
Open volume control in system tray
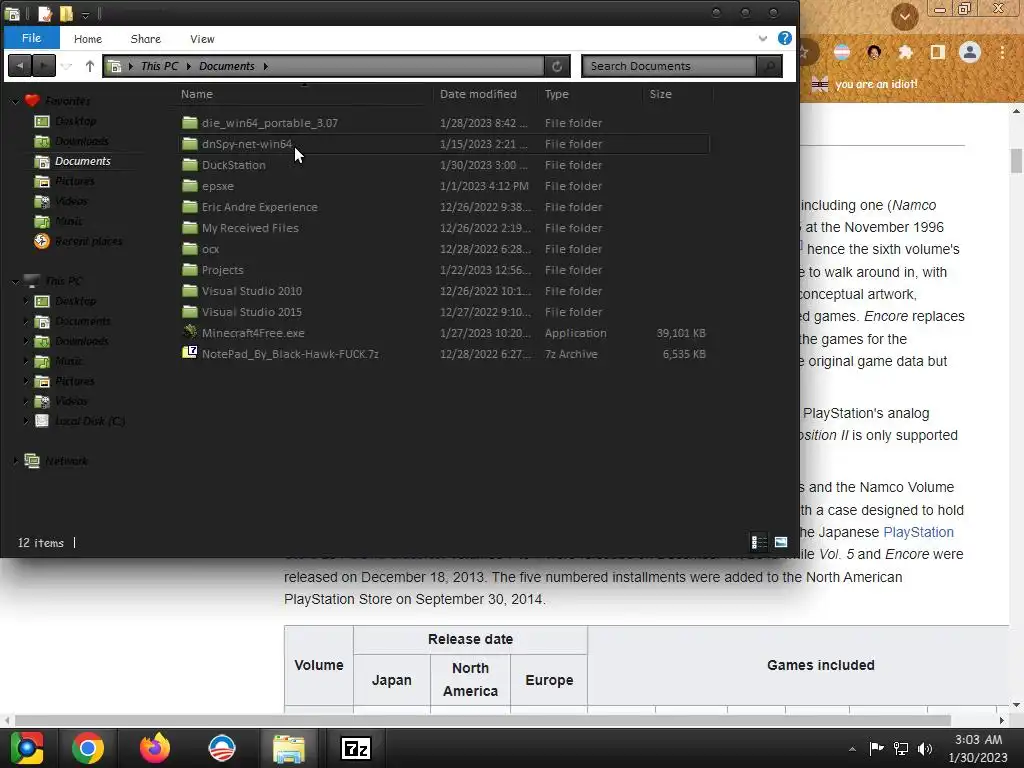click(x=925, y=748)
